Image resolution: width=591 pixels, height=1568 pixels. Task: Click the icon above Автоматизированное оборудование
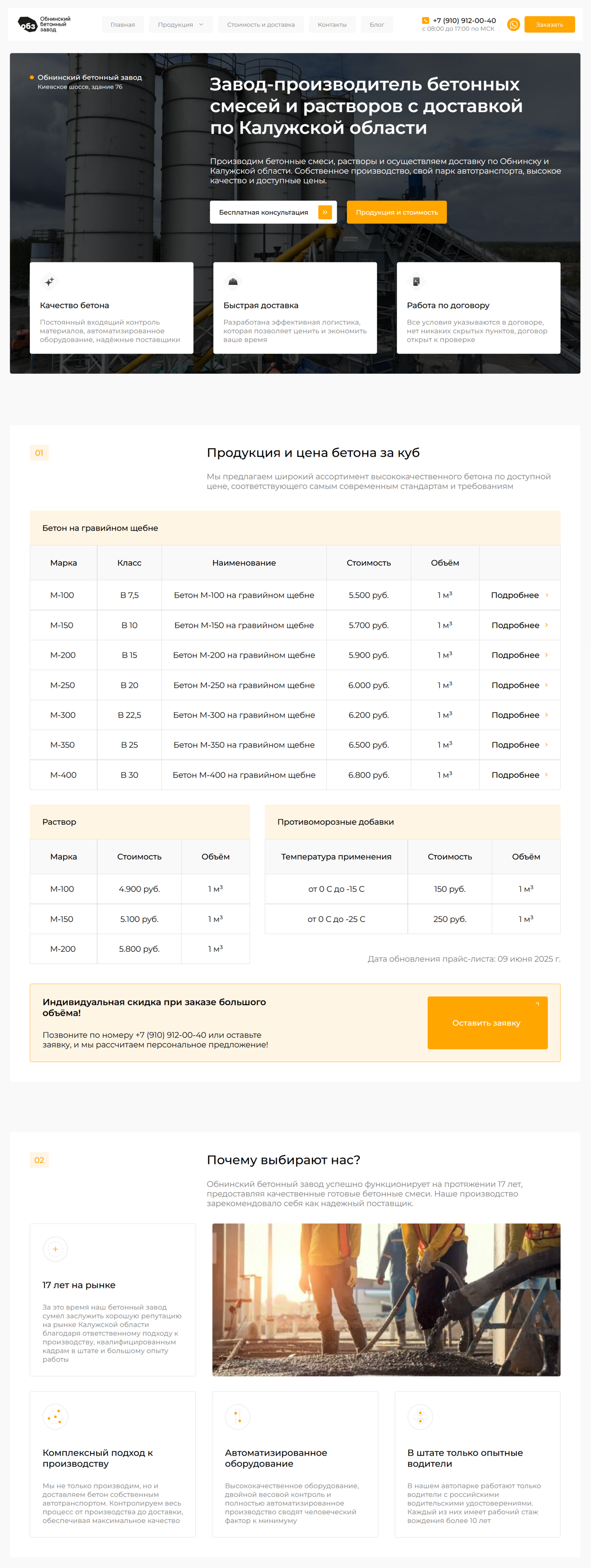click(237, 1416)
